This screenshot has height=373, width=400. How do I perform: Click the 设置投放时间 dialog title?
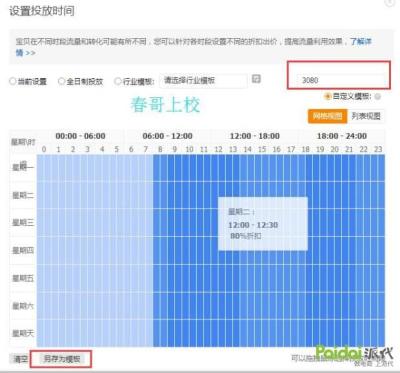(x=42, y=11)
